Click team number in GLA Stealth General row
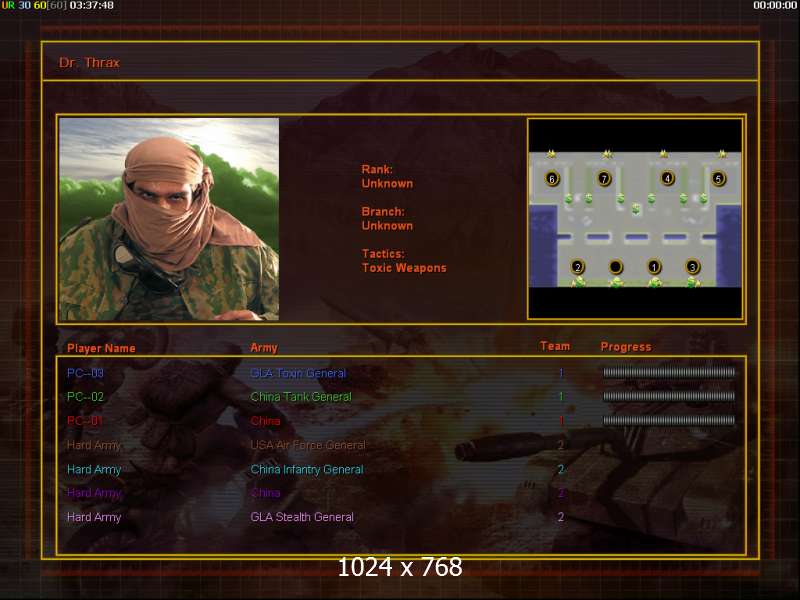Image resolution: width=800 pixels, height=600 pixels. tap(561, 517)
